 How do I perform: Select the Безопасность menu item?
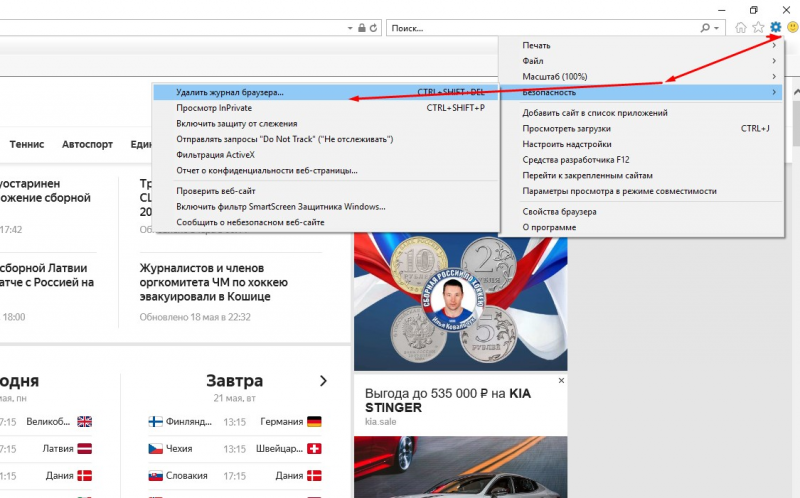[640, 92]
